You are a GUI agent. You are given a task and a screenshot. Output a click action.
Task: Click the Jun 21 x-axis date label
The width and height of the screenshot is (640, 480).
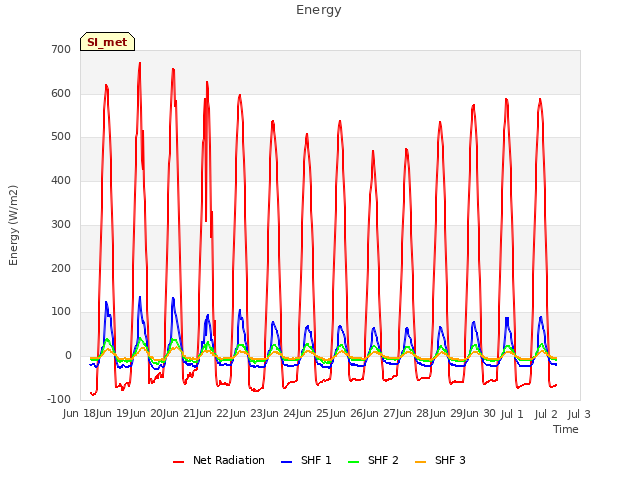click(x=180, y=413)
